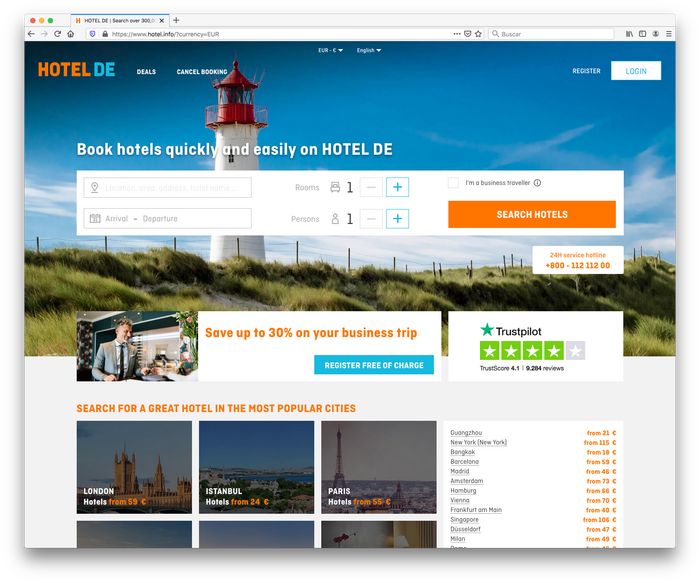Open the English language dropdown
700x583 pixels.
(369, 50)
